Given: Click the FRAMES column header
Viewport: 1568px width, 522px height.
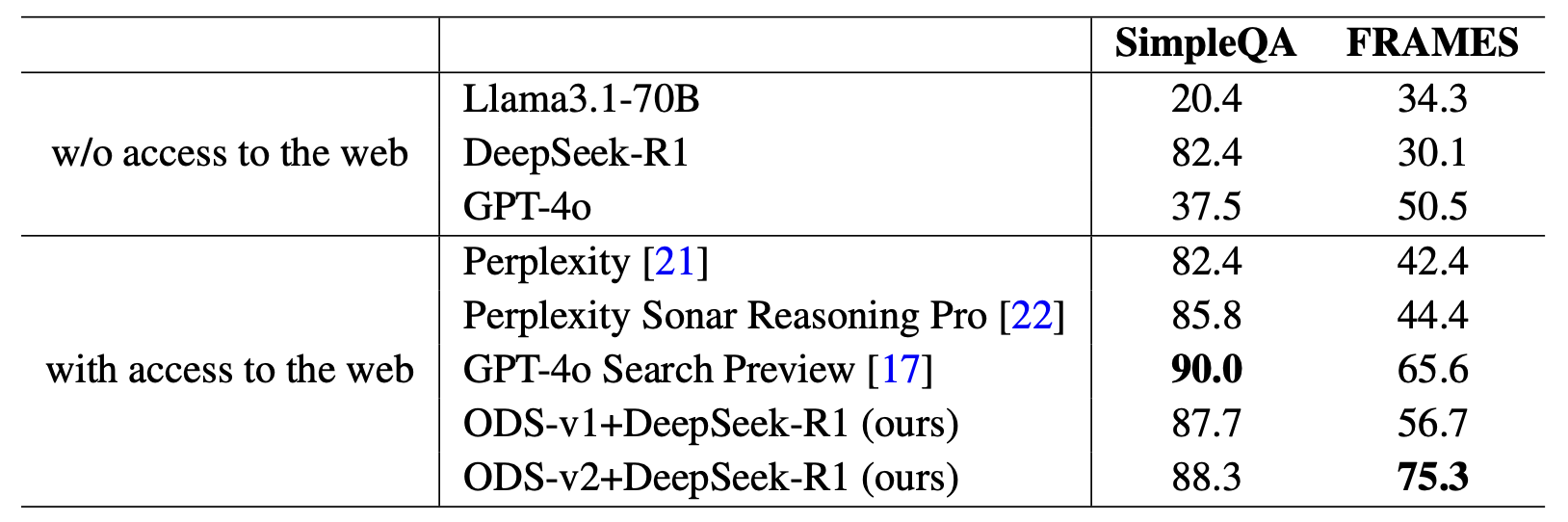Looking at the screenshot, I should click(1431, 44).
